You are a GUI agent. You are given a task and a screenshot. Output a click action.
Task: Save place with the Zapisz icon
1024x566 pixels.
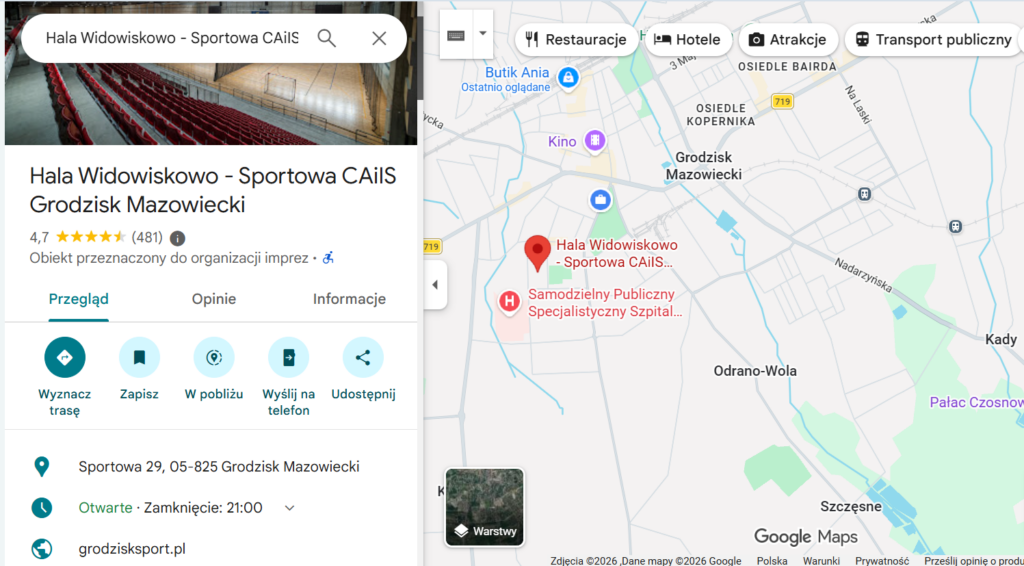139,357
